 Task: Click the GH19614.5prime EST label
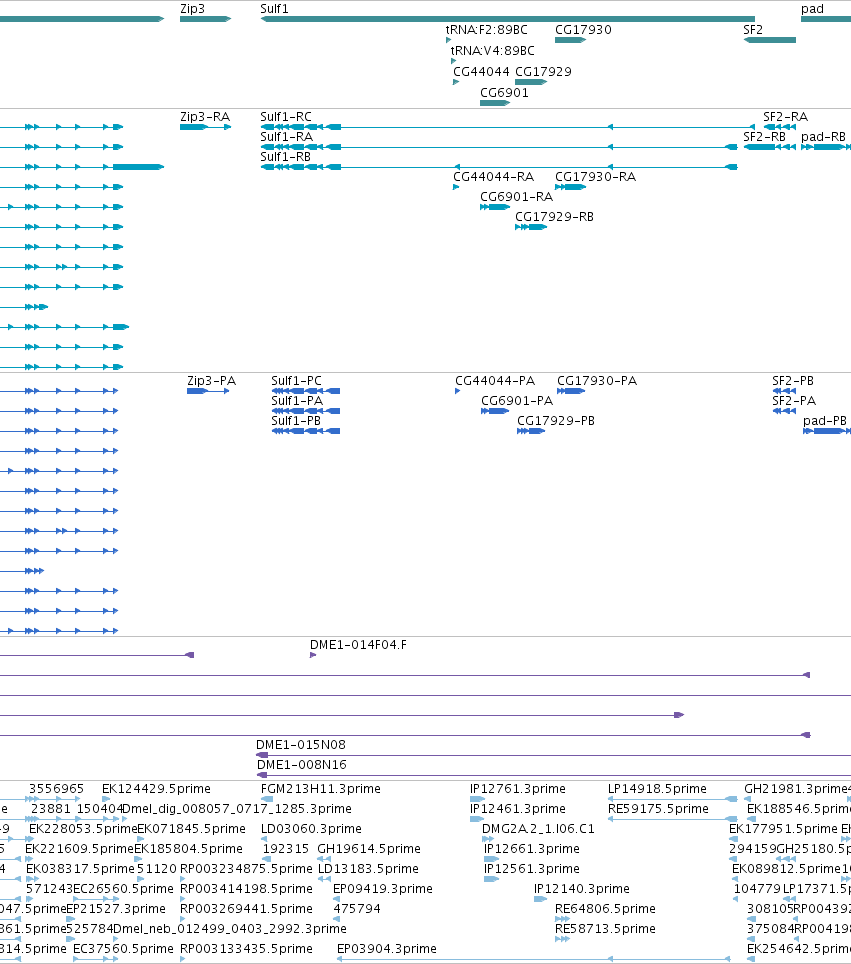click(x=369, y=848)
